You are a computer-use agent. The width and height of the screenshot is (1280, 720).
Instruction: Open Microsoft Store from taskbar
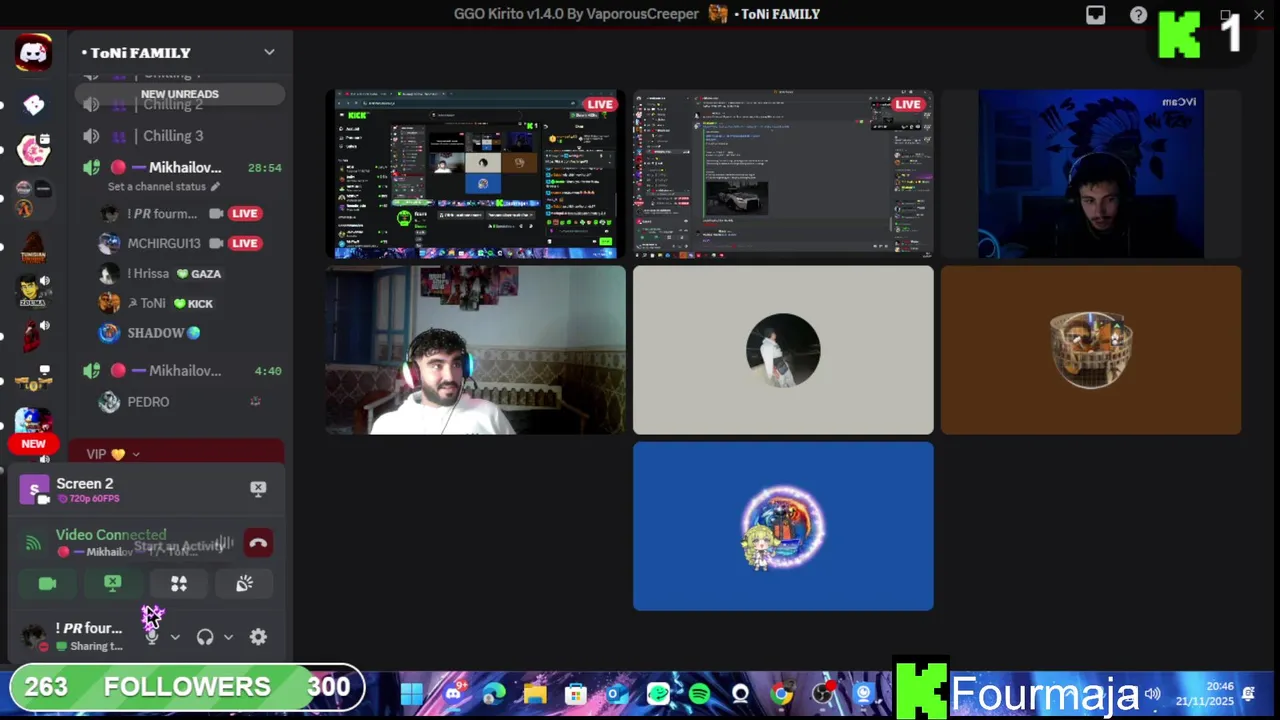[x=576, y=694]
